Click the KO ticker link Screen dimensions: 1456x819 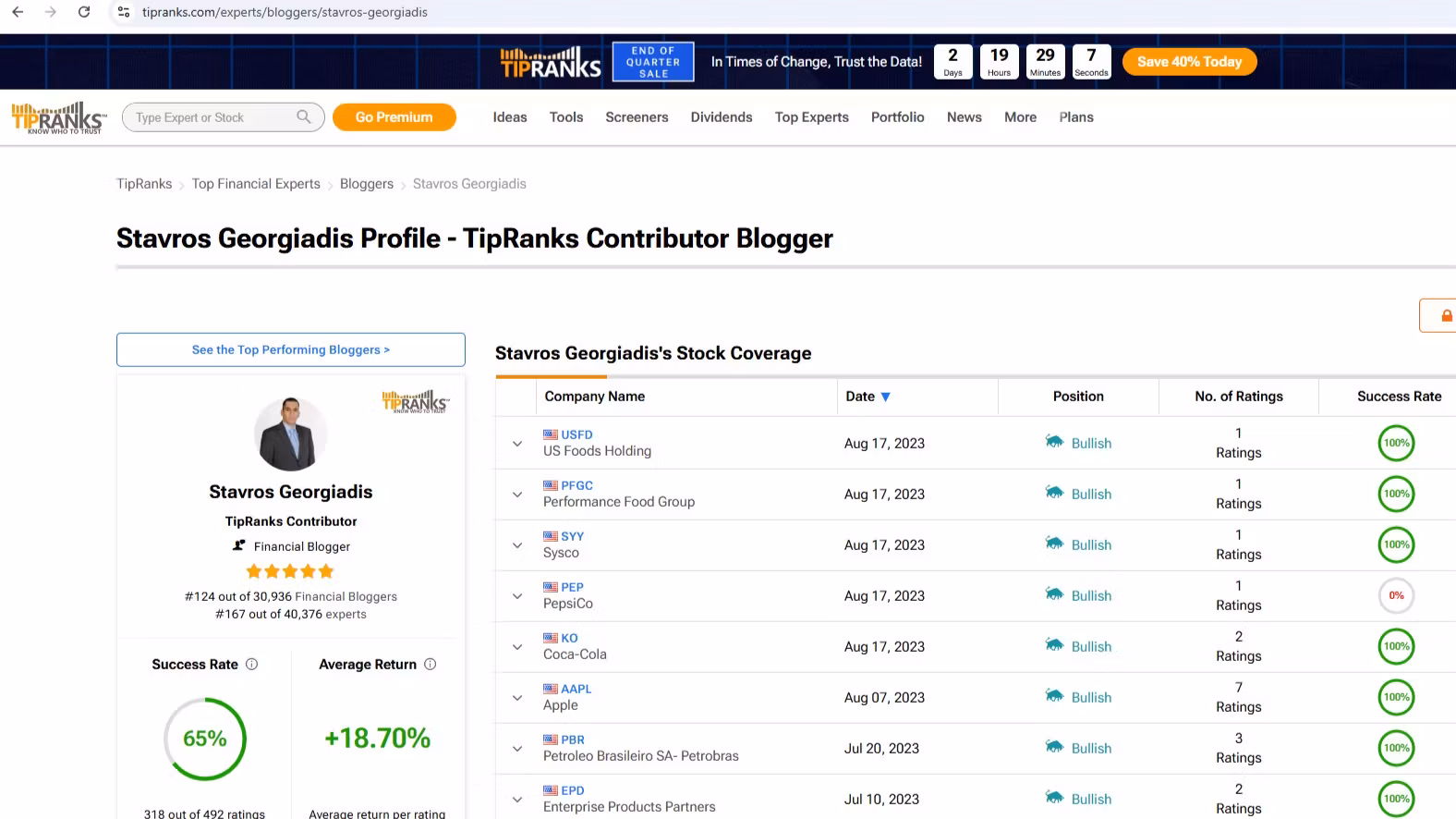569,638
